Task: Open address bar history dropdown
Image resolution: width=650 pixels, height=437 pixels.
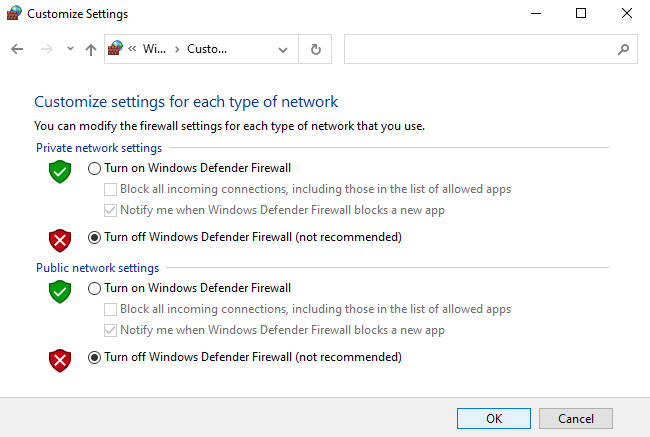Action: pos(283,50)
